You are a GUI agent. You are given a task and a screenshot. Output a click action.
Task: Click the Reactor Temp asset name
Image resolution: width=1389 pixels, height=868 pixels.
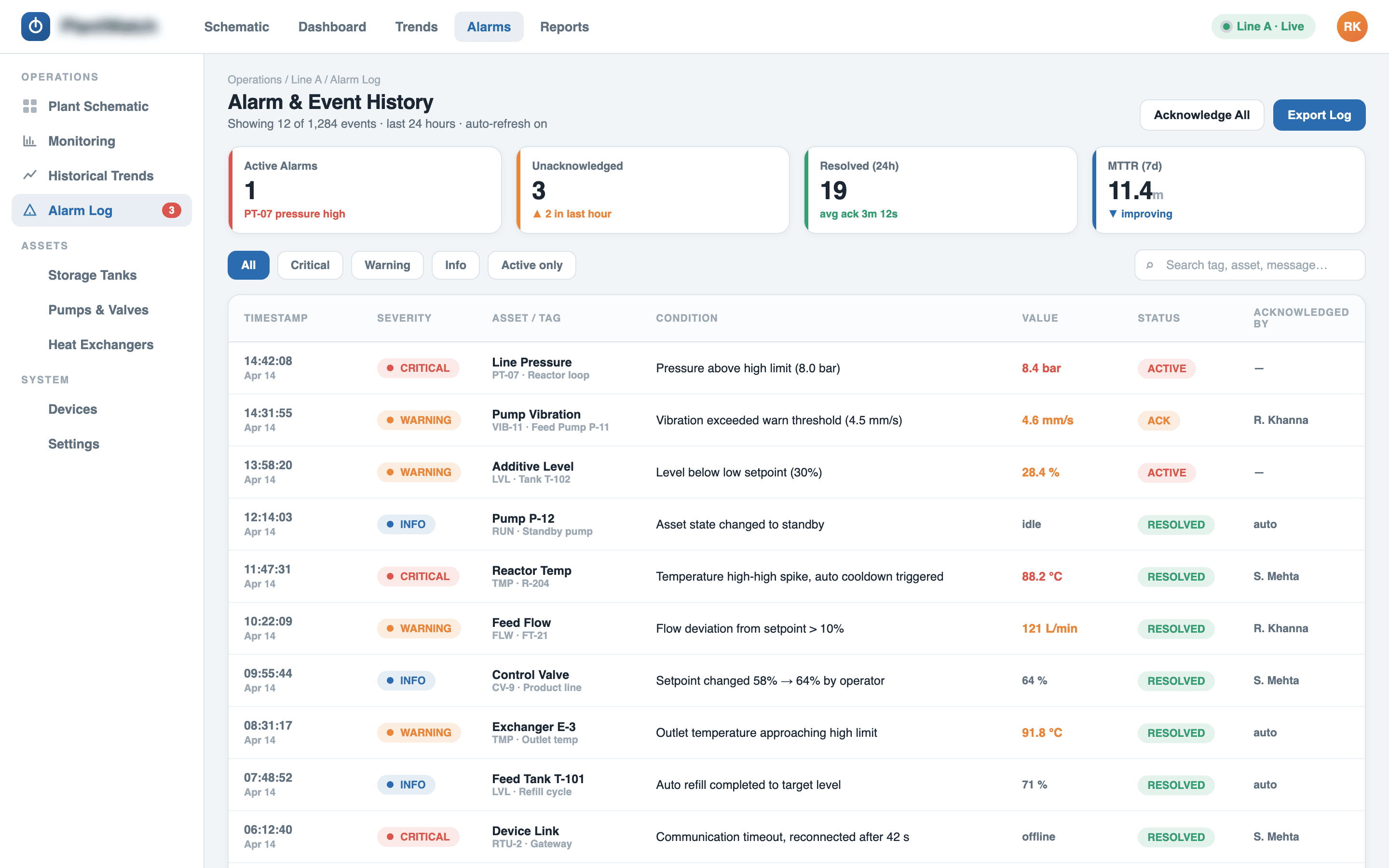(x=531, y=570)
